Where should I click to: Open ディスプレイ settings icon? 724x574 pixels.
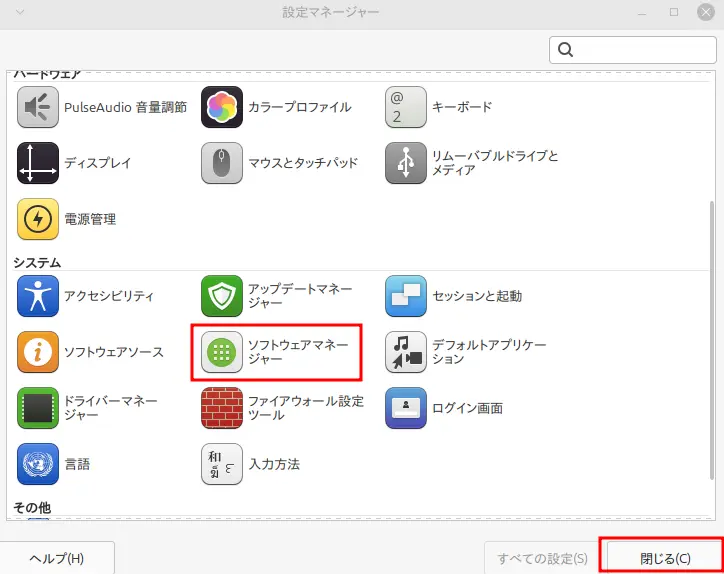(38, 163)
